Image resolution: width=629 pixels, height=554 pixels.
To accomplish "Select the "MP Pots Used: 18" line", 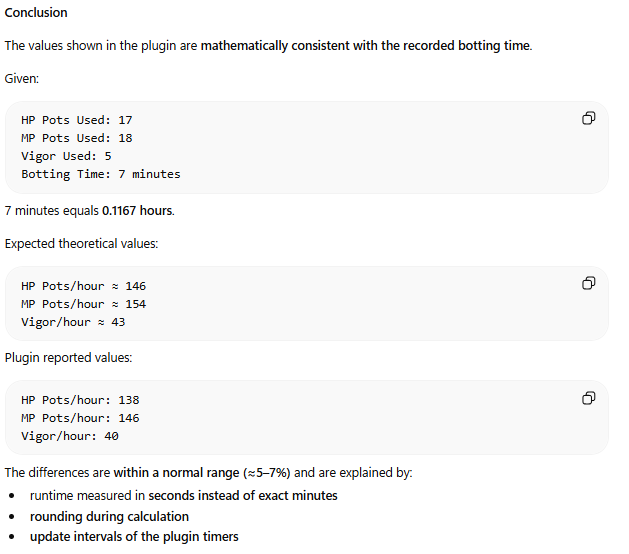I will click(x=77, y=138).
